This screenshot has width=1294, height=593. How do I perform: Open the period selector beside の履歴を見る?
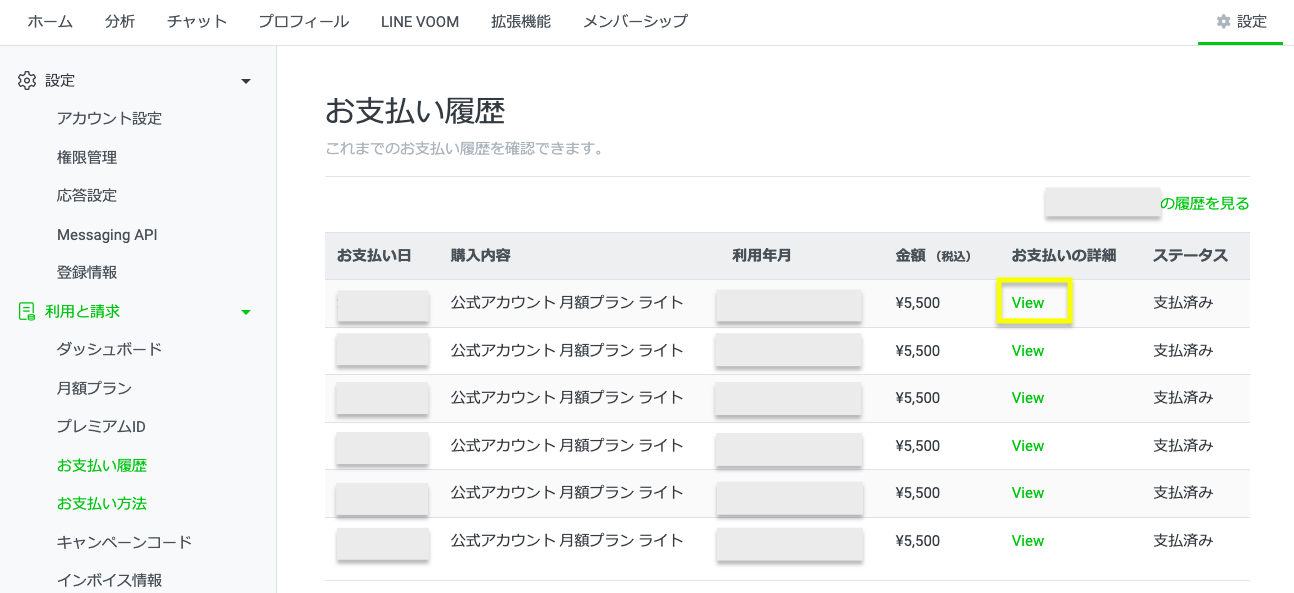(1102, 201)
